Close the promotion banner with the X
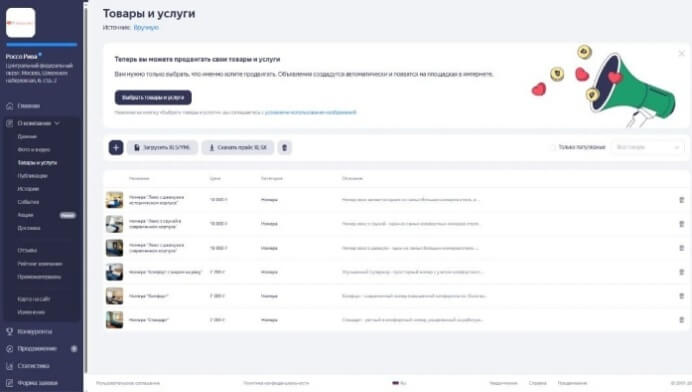Screen dimensions: 692x392 click(681, 53)
